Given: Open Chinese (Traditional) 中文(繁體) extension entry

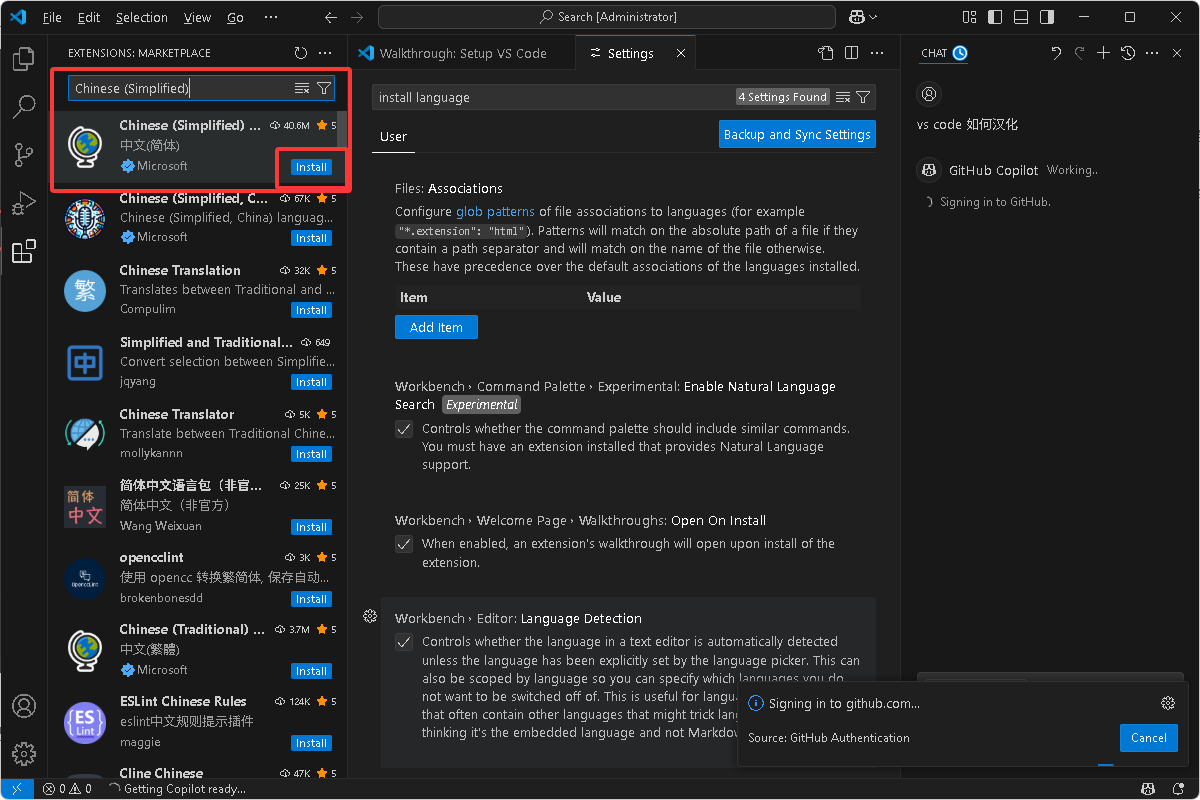Looking at the screenshot, I should coord(198,650).
